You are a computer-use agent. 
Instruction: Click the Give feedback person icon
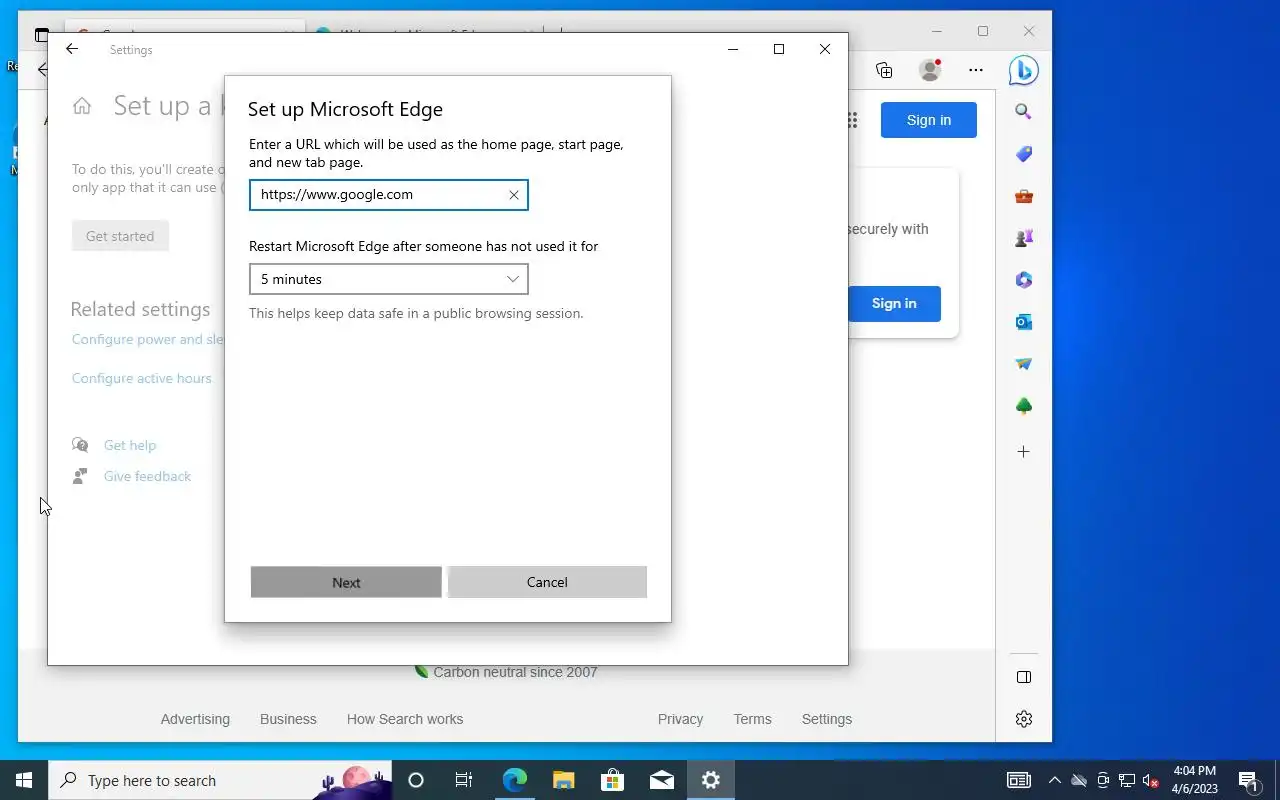tap(80, 476)
